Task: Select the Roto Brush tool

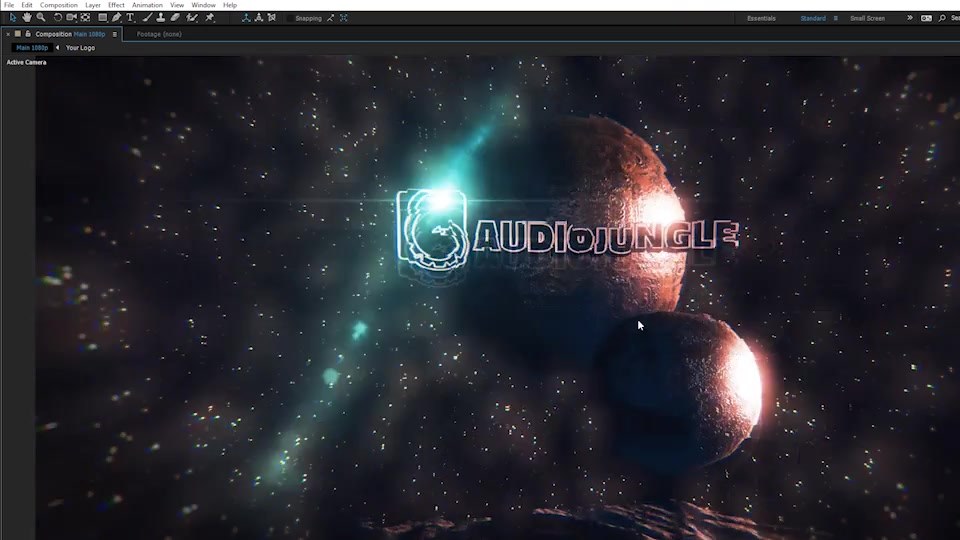Action: 192,18
